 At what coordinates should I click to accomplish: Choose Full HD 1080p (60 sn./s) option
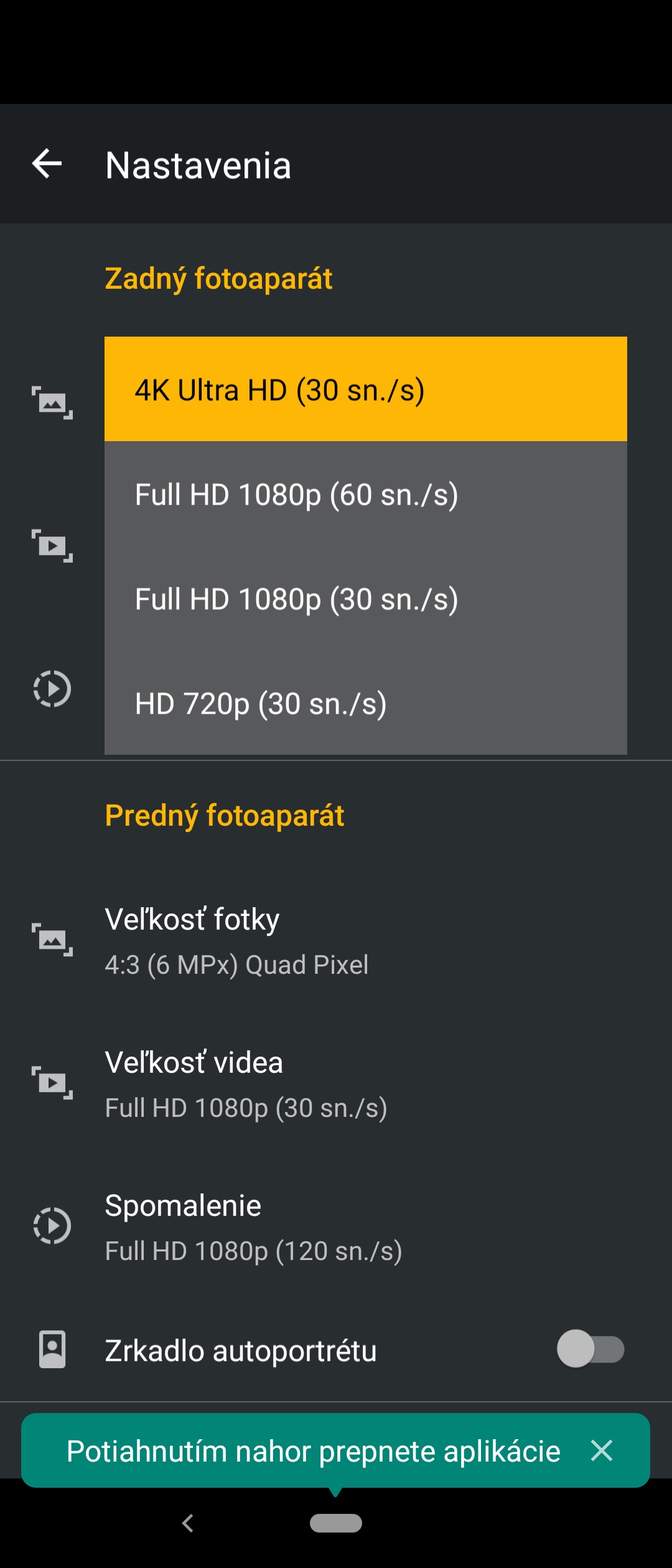(x=366, y=493)
